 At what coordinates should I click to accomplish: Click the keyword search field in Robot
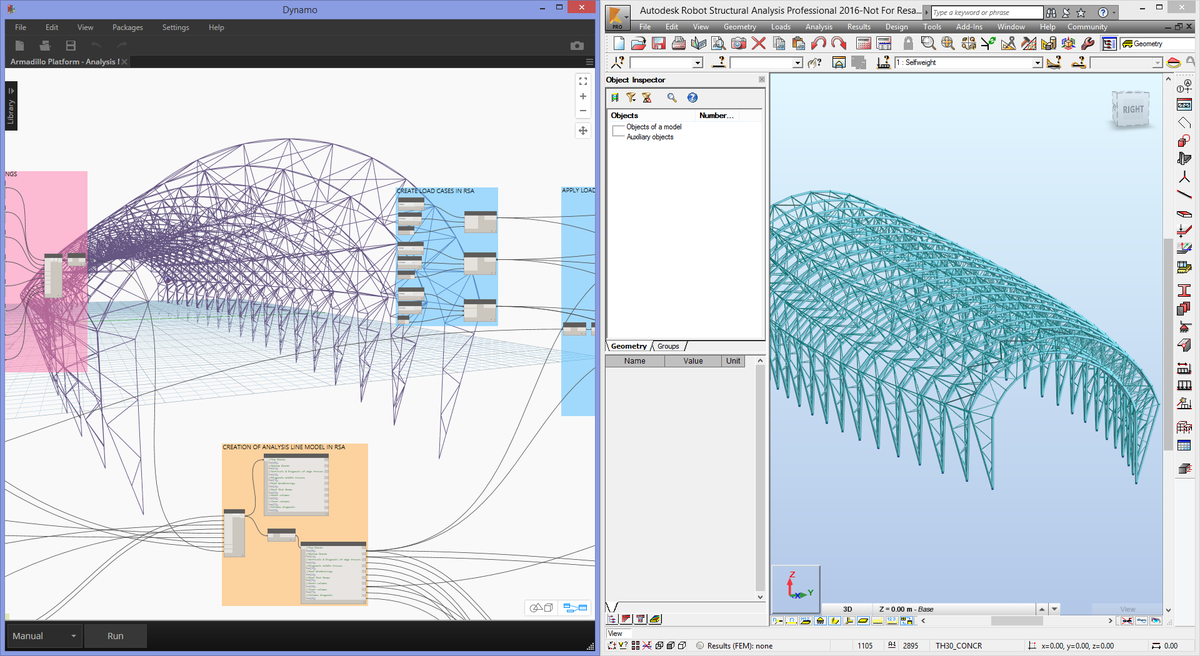click(986, 12)
